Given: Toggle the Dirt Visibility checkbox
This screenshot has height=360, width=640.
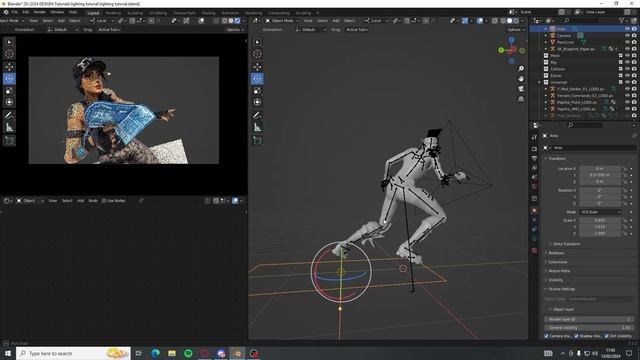Looking at the screenshot, I should [x=607, y=336].
